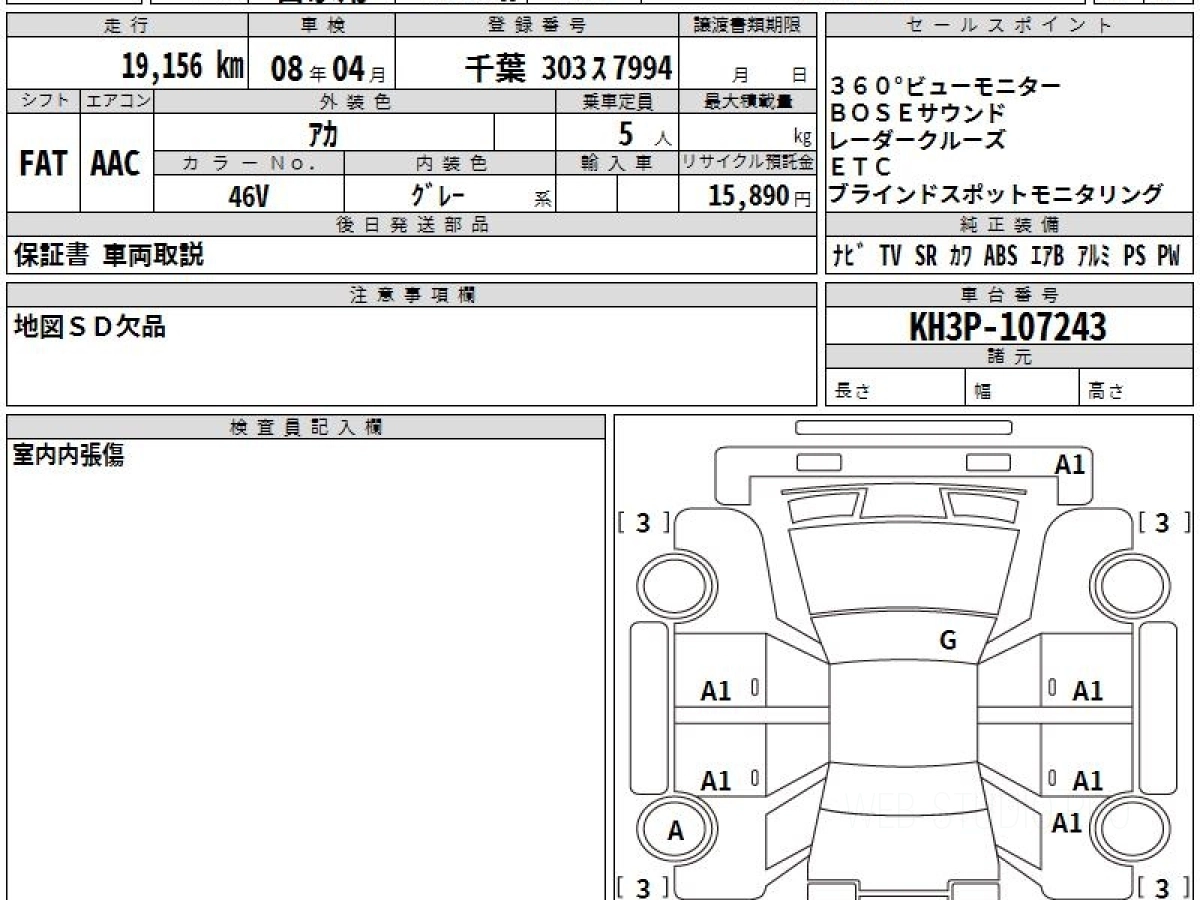Select the エアB equipment code

1047,256
